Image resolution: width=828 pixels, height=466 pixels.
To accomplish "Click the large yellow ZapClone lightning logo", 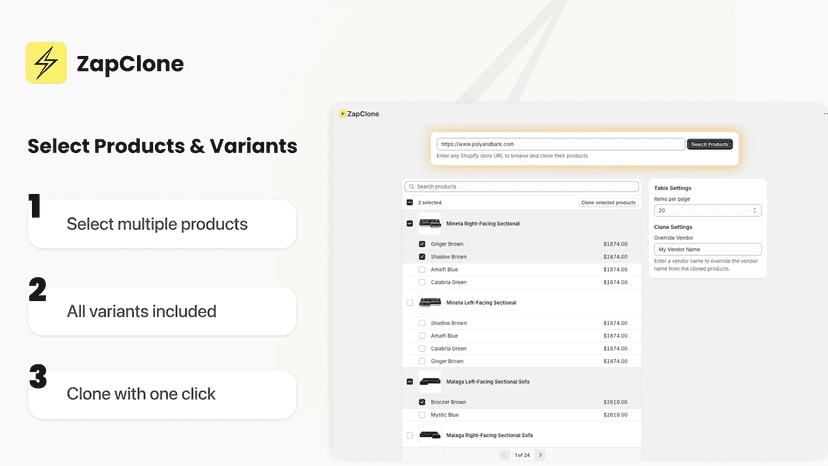I will 46,63.
